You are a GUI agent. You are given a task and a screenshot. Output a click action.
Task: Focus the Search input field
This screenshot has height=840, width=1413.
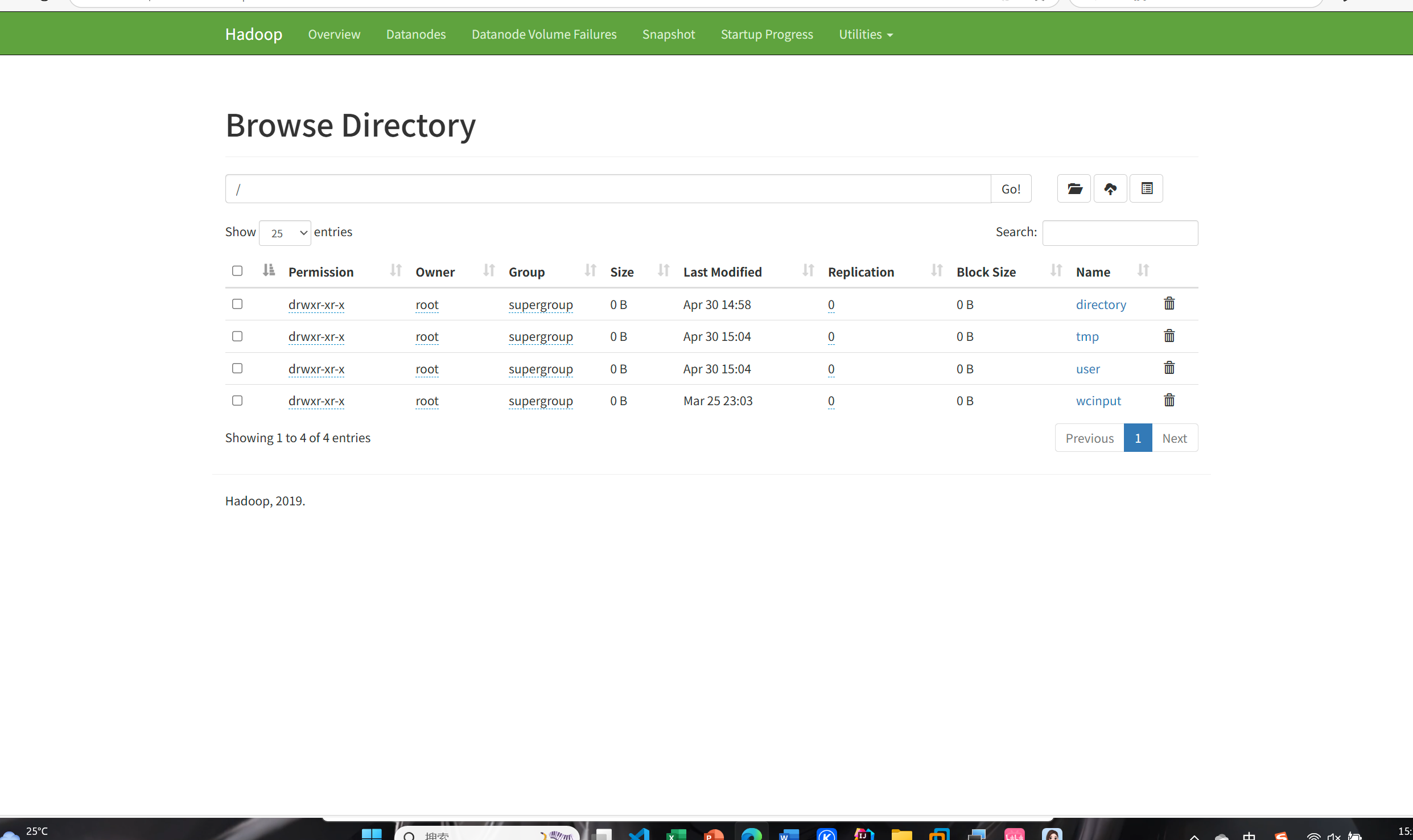1119,233
